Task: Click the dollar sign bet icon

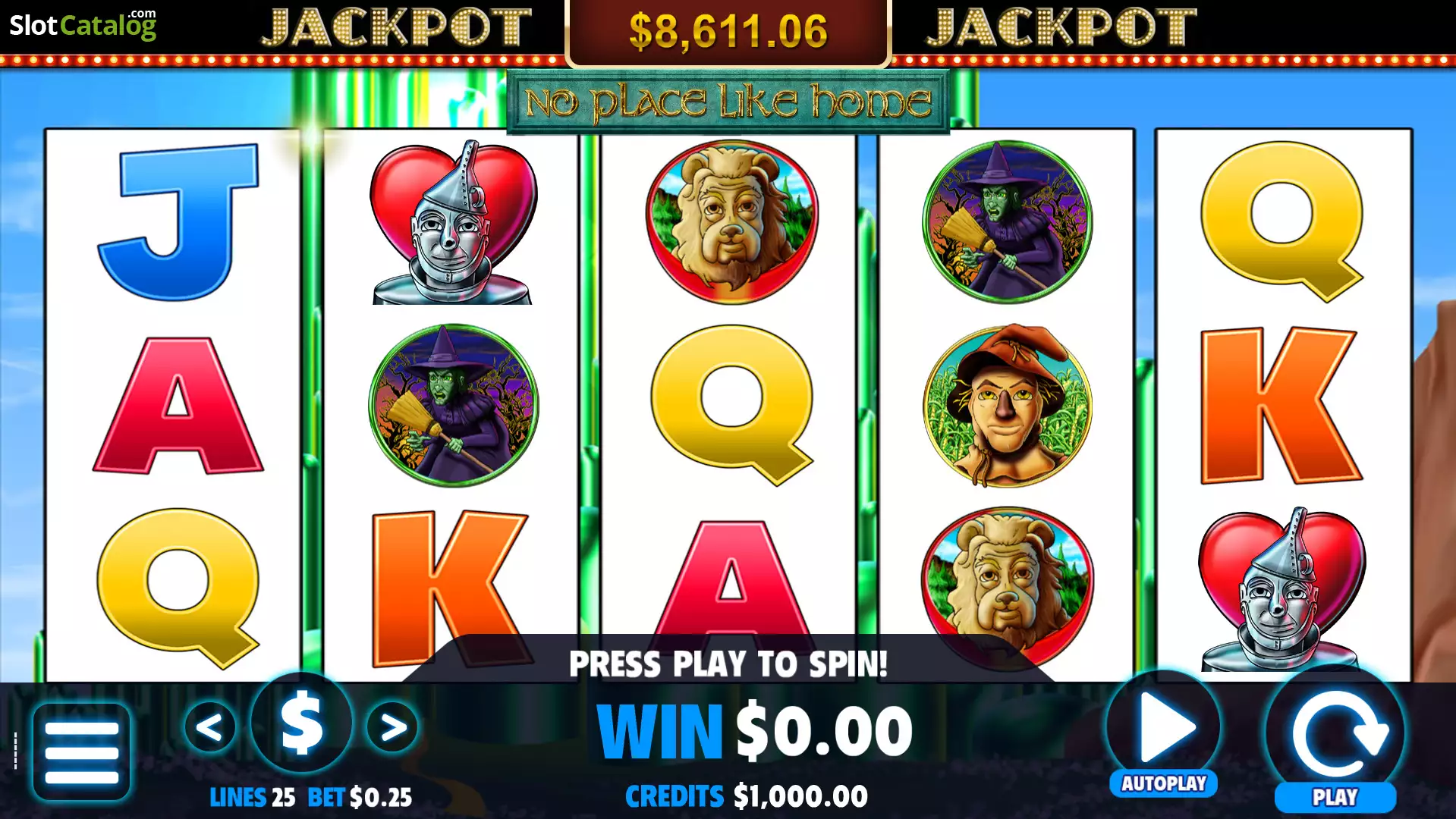Action: pos(302,723)
